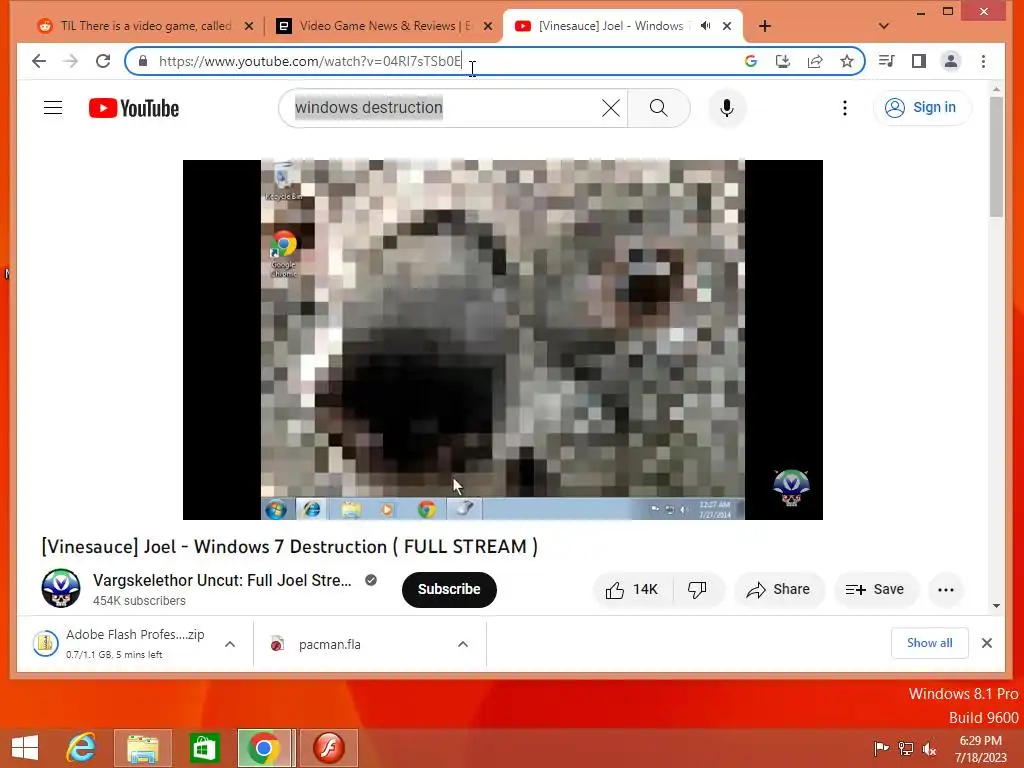The image size is (1024, 768).
Task: Click the install app icon in address bar
Action: tap(782, 61)
